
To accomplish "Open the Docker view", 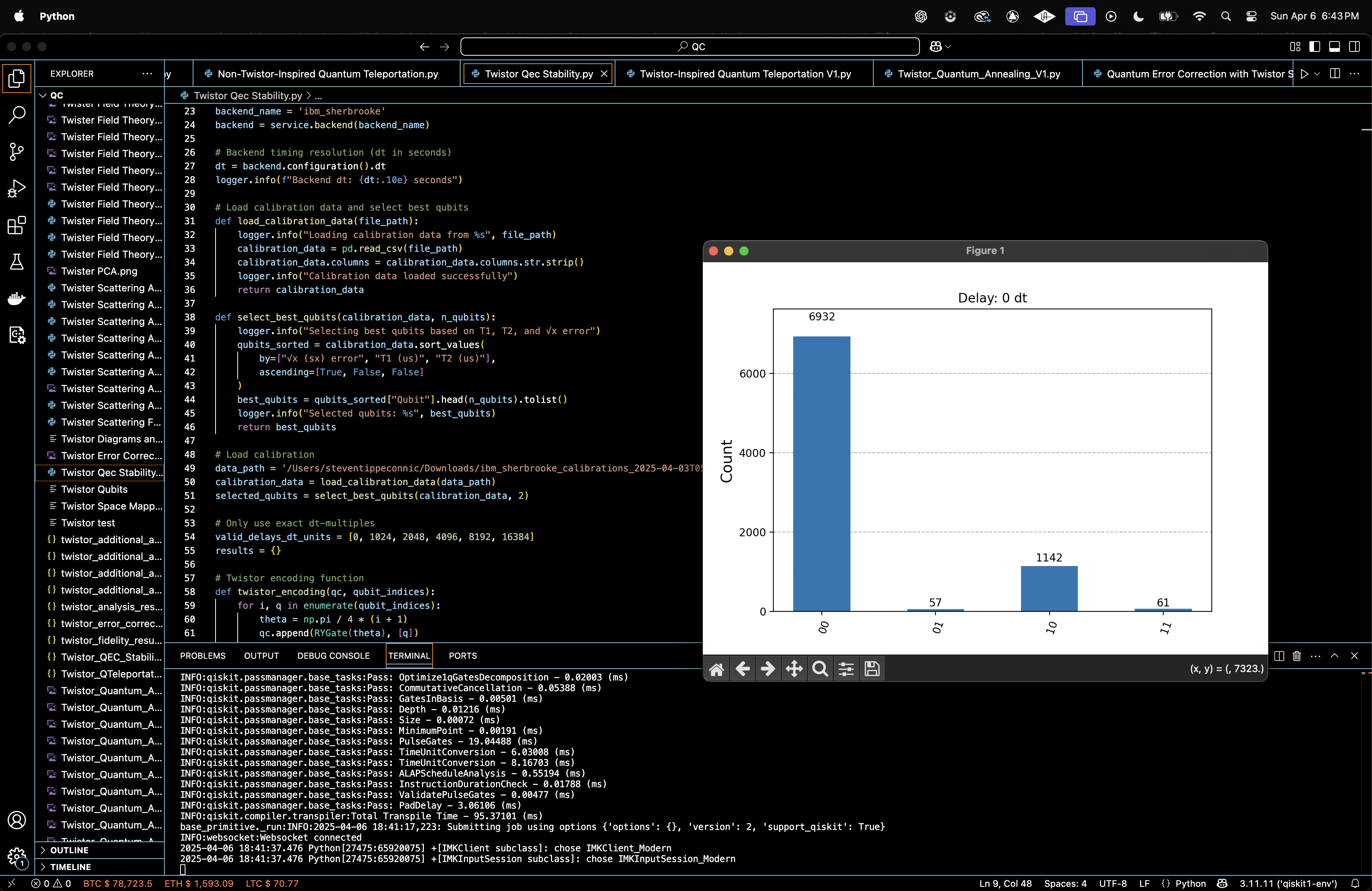I will (x=17, y=299).
